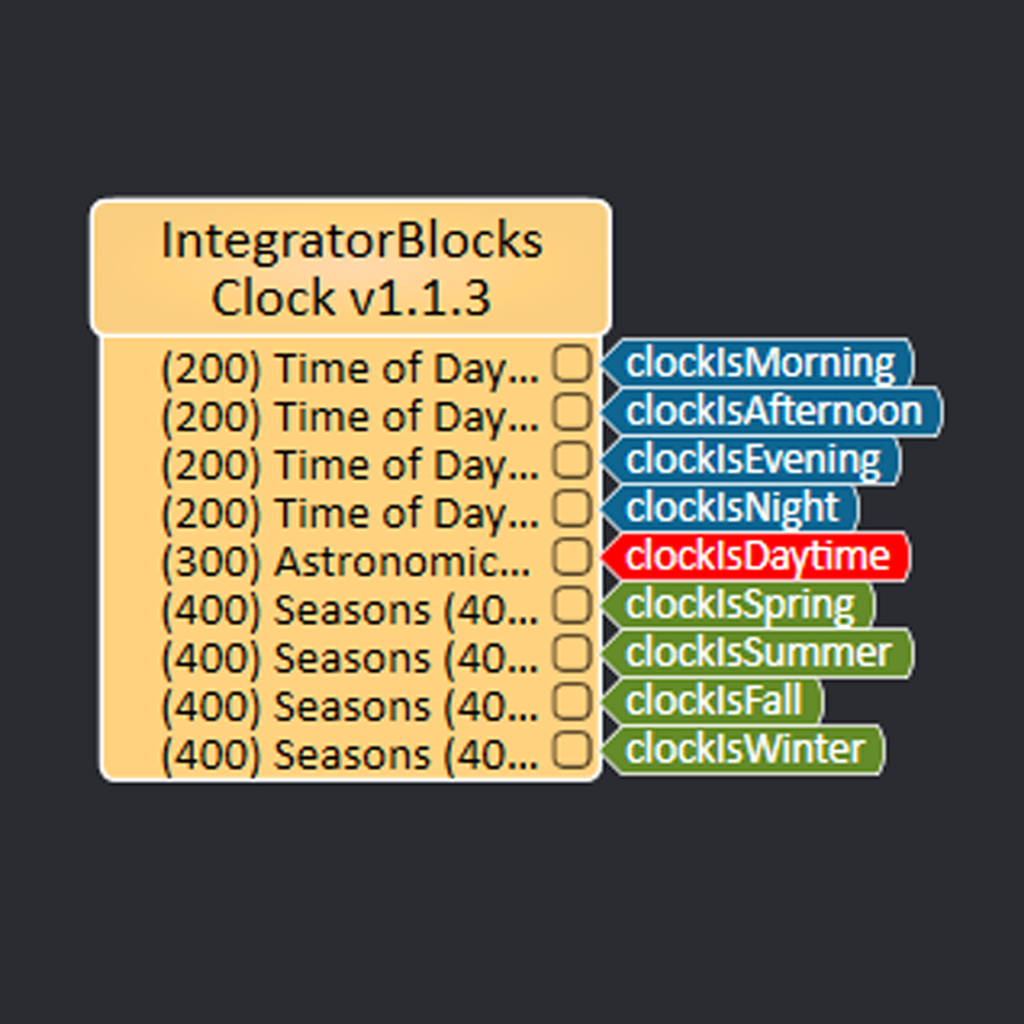Toggle the checkbox beside clockIsNight
This screenshot has height=1024, width=1024.
pos(573,511)
